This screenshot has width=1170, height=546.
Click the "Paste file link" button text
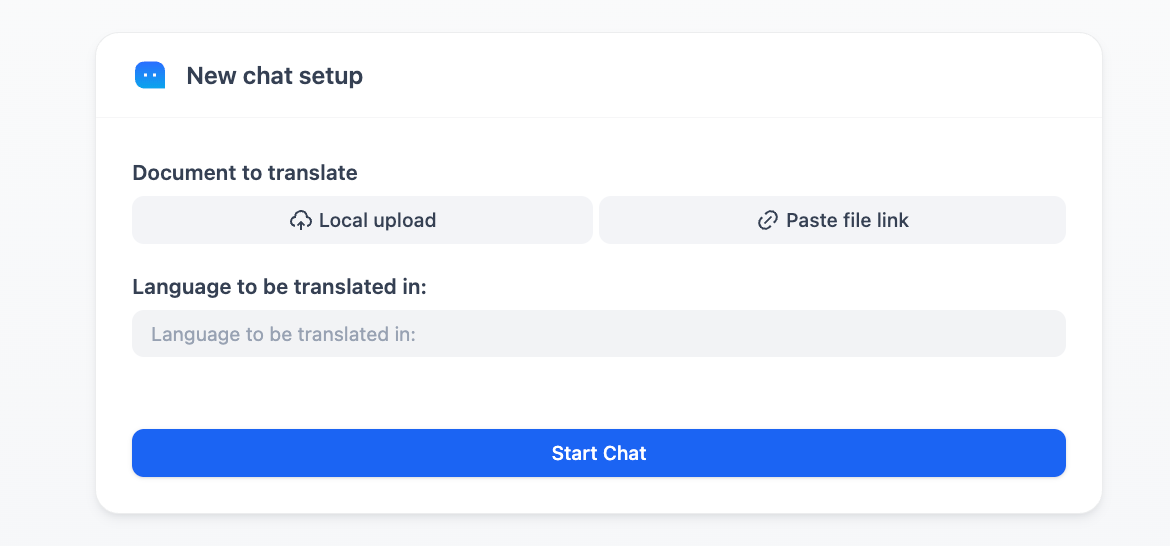point(847,221)
